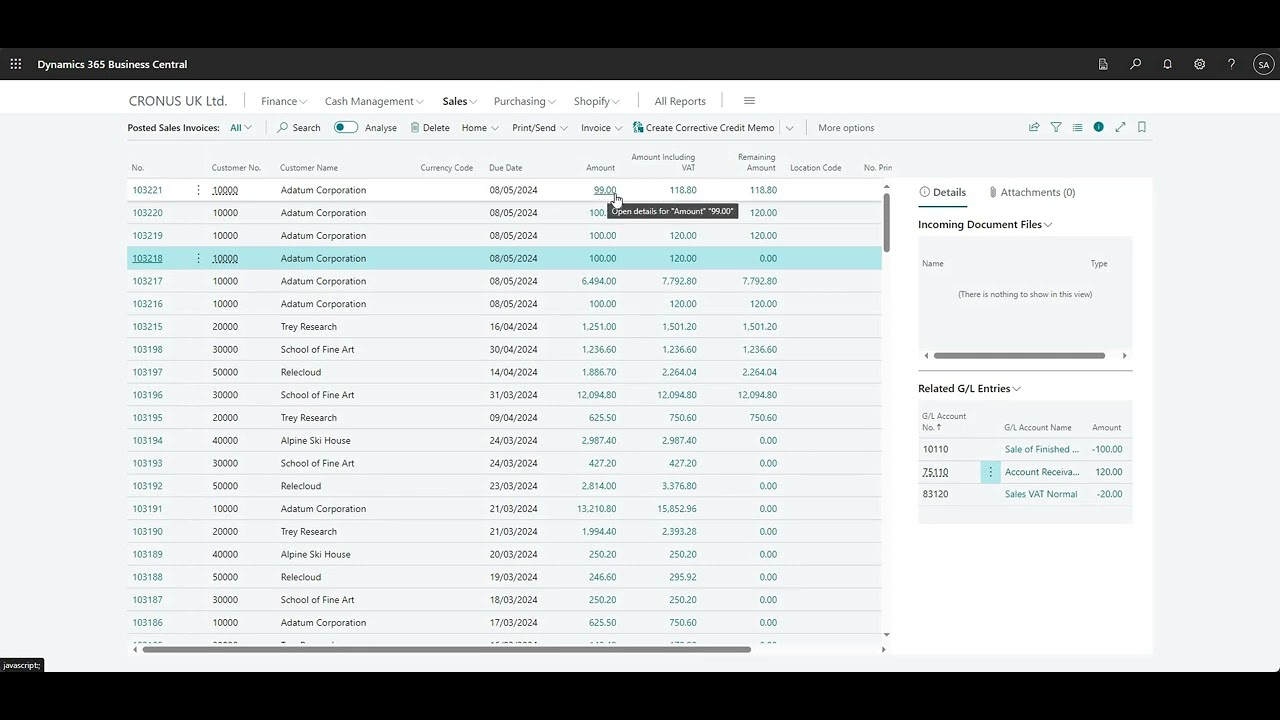
Task: Open the hamburger navigation menu
Action: (749, 101)
